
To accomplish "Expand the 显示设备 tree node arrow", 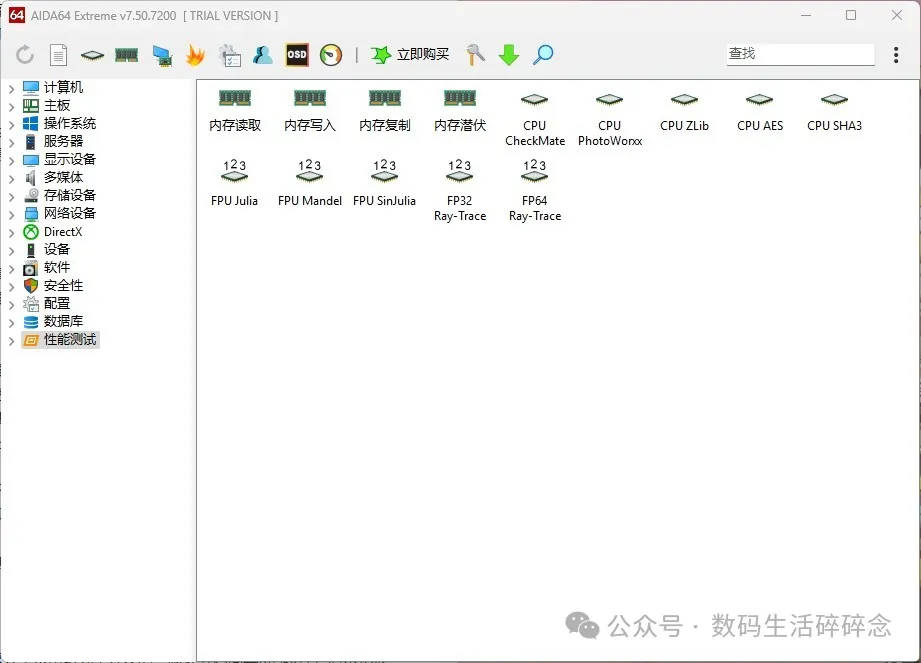I will 11,160.
